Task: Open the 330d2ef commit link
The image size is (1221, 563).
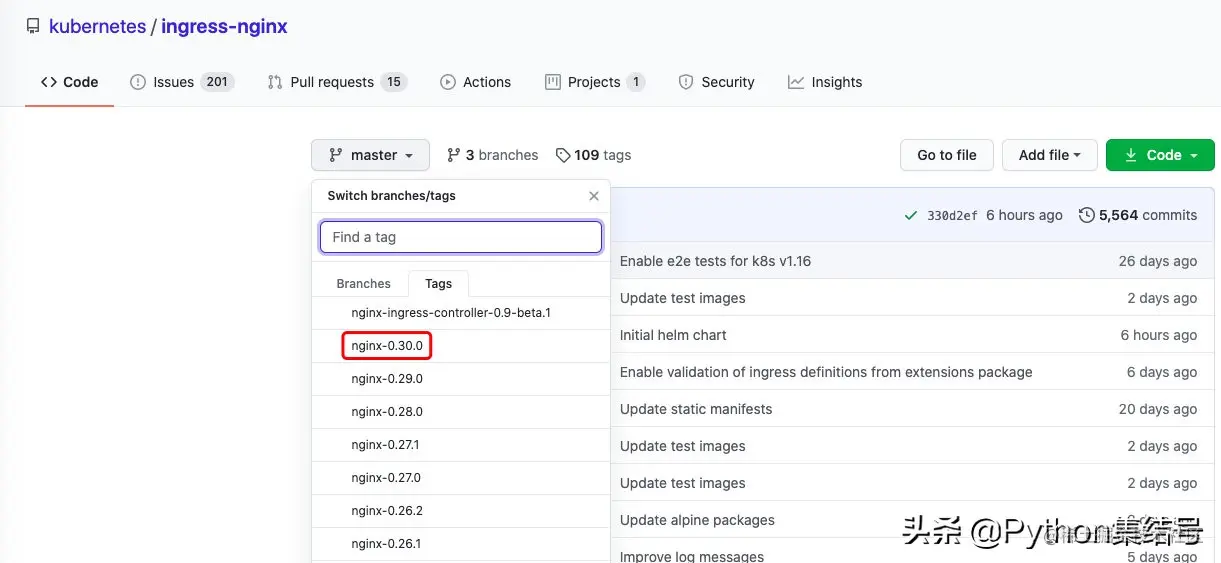Action: [952, 215]
